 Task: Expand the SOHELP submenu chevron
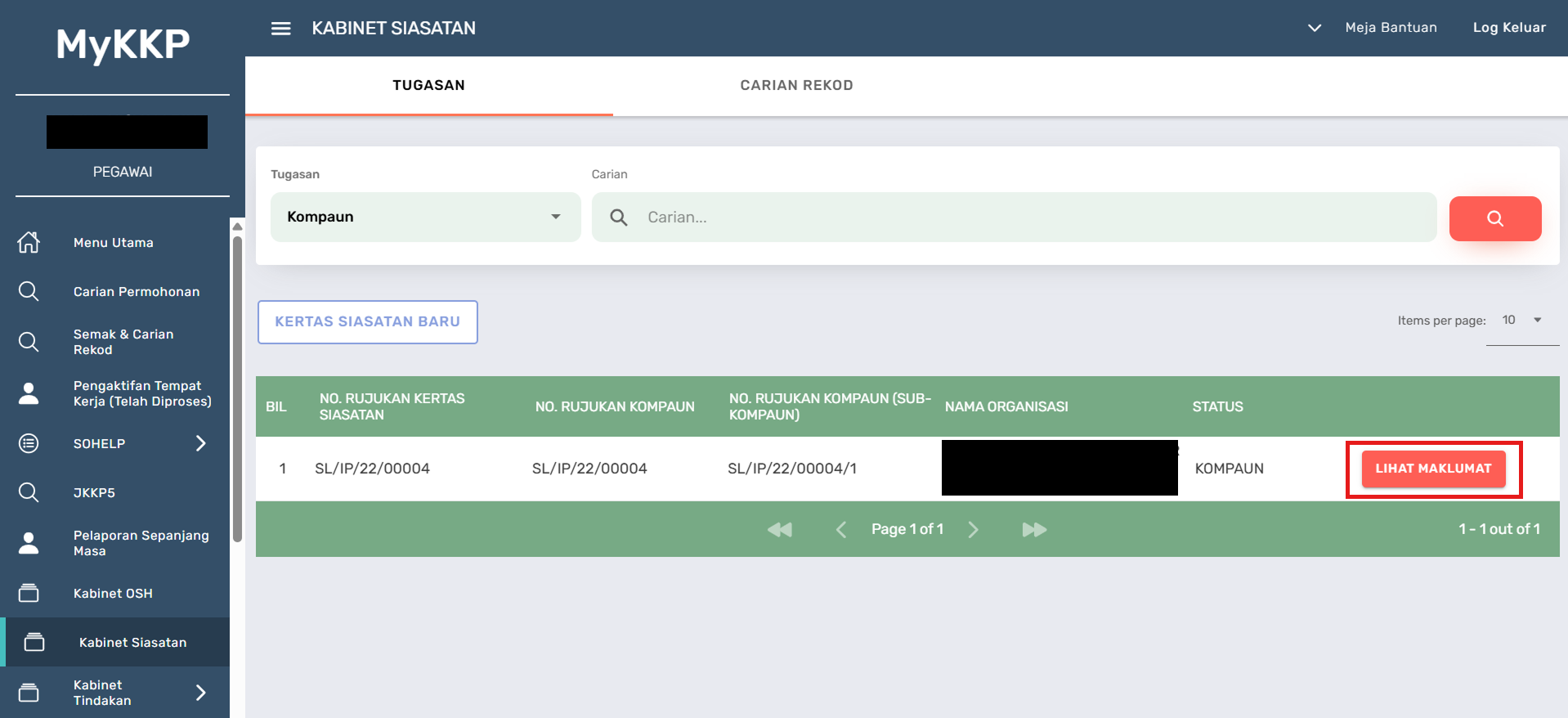click(x=201, y=443)
